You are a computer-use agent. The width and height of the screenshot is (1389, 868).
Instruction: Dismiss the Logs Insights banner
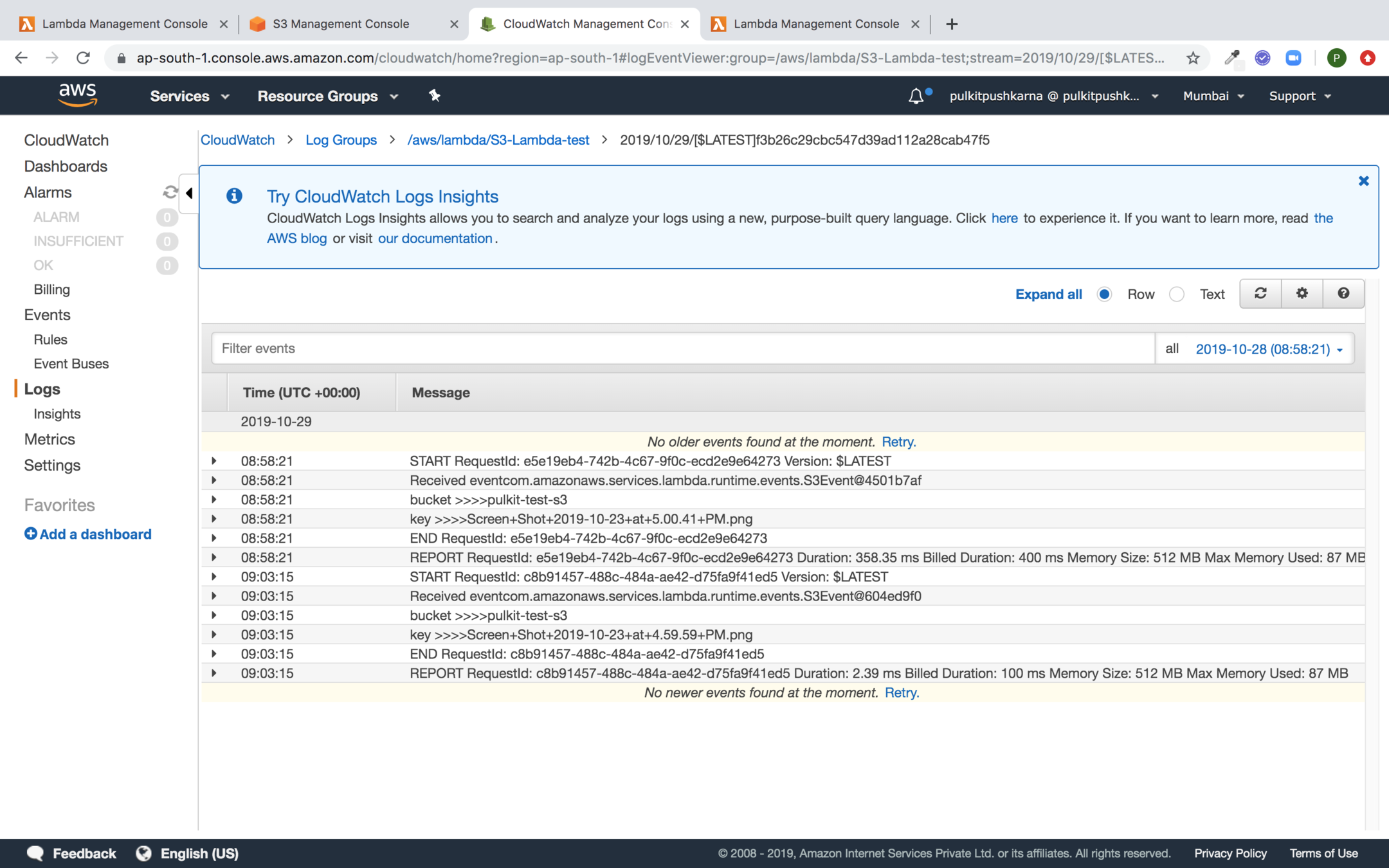click(x=1363, y=181)
